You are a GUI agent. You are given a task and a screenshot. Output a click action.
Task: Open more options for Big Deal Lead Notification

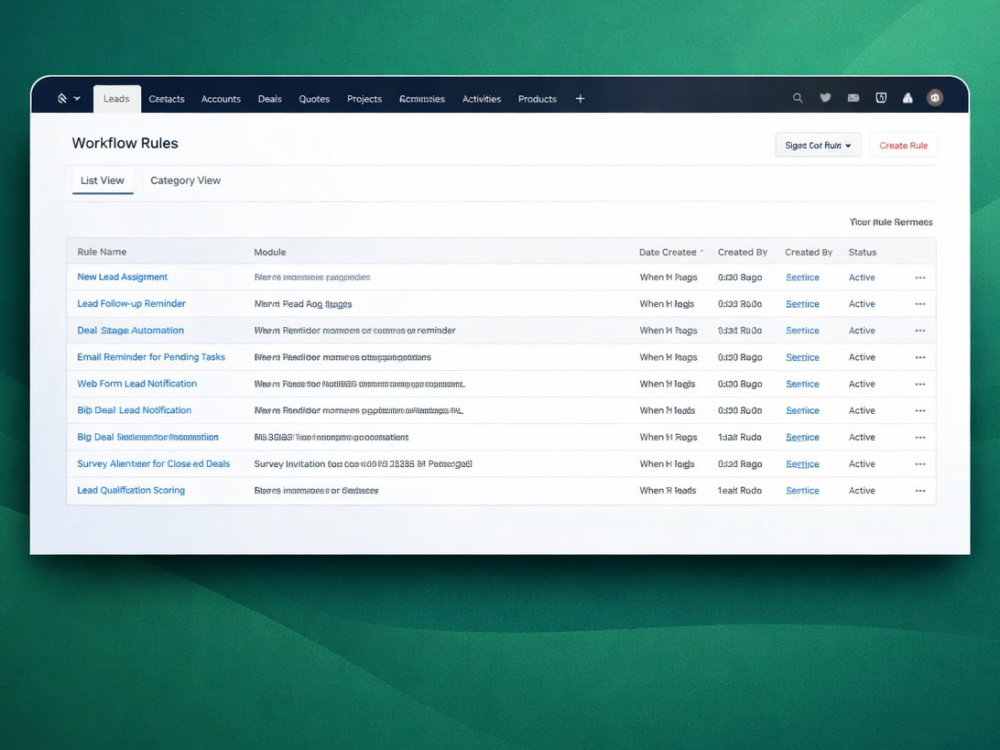point(920,411)
